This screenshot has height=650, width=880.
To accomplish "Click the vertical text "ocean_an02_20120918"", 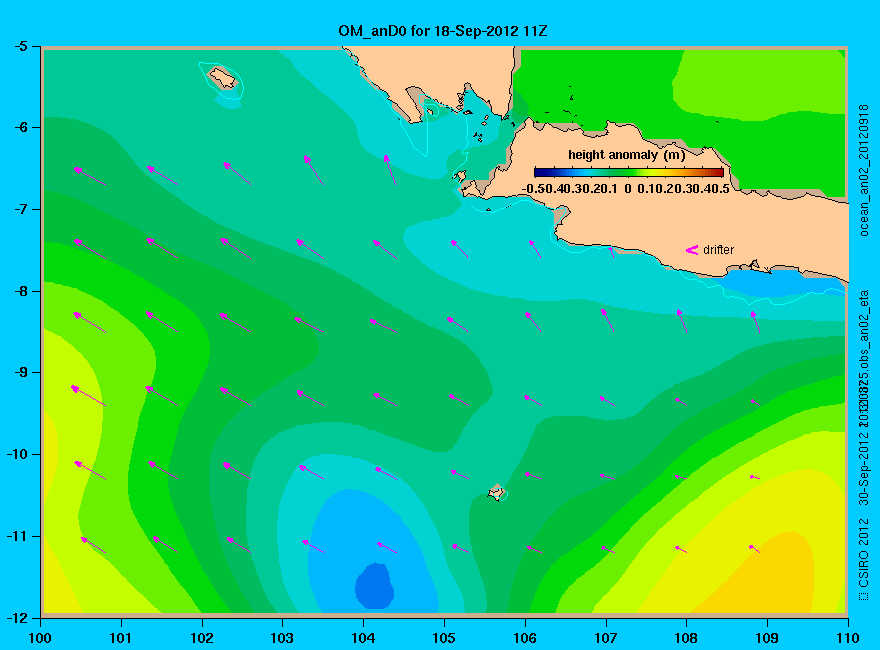I will [x=864, y=170].
